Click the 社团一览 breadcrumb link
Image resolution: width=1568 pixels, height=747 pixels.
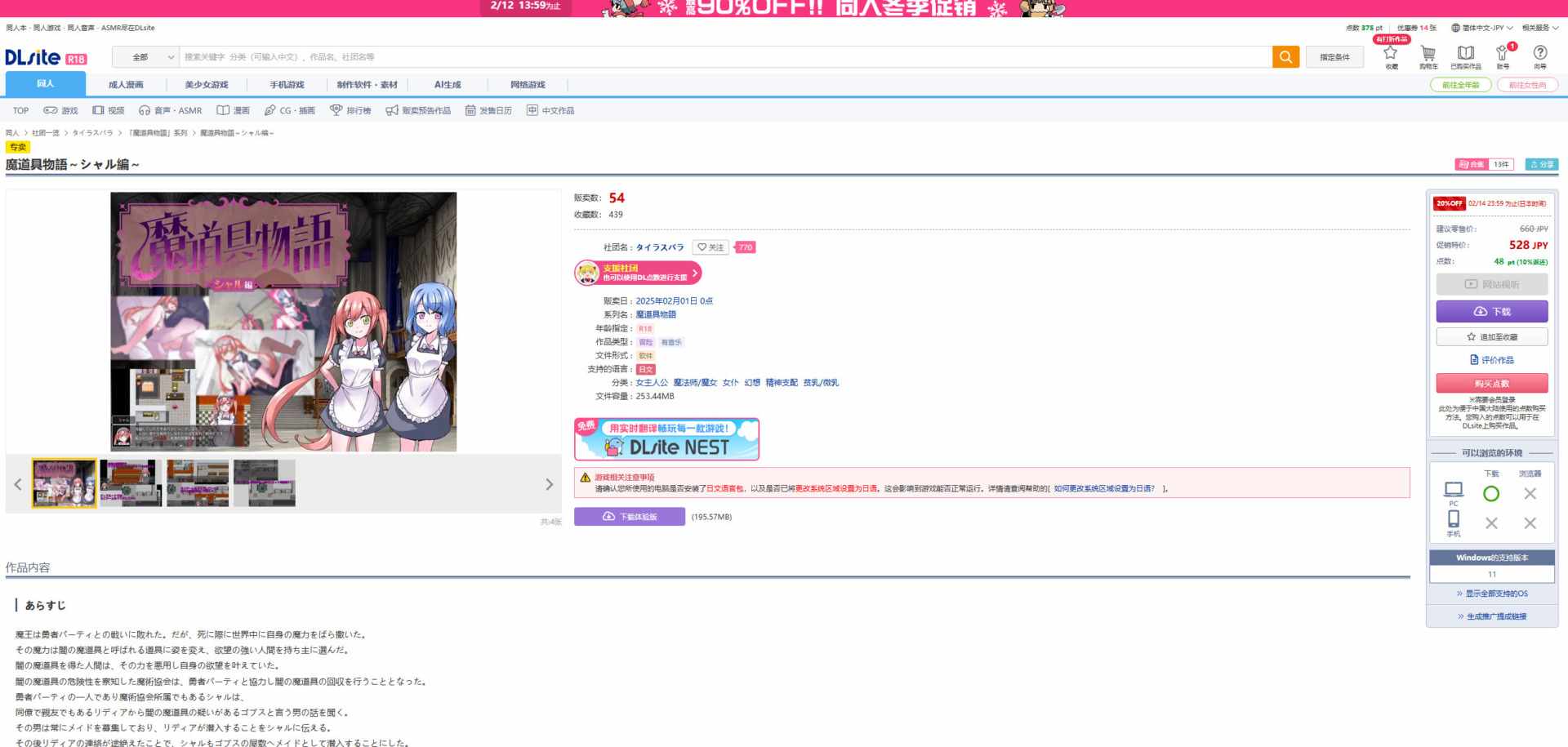coord(46,133)
